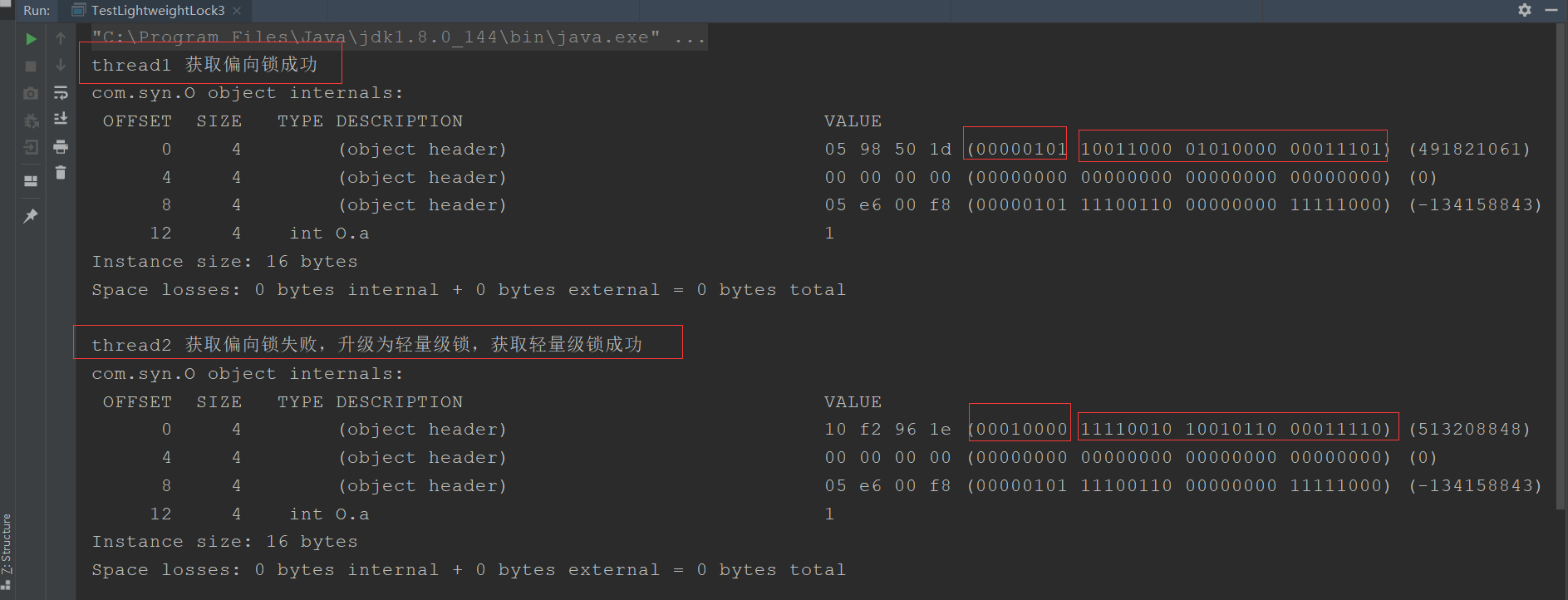Pin the Run tab with pin icon
Viewport: 1568px width, 600px height.
click(x=31, y=216)
